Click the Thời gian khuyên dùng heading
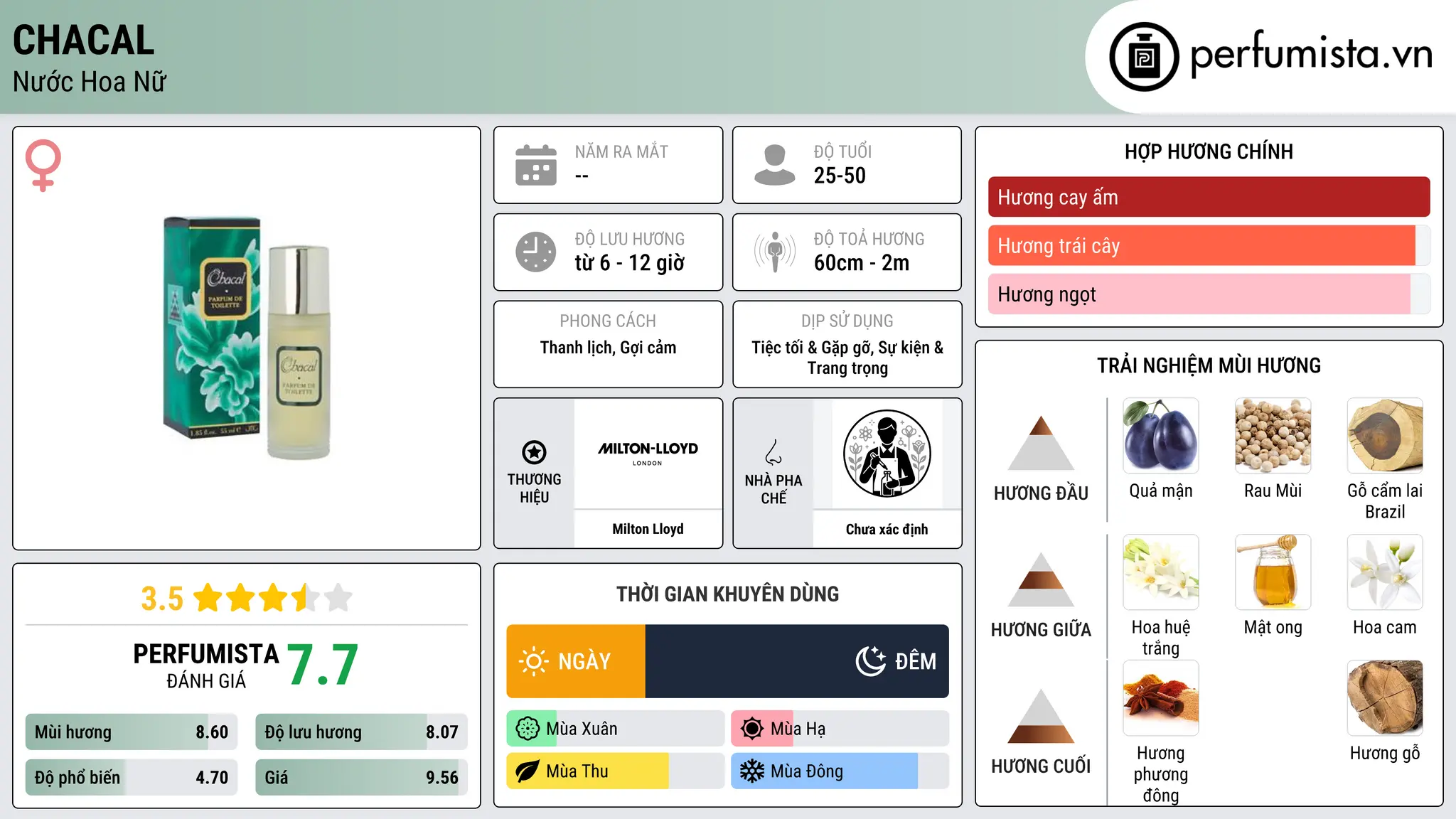 [x=727, y=594]
